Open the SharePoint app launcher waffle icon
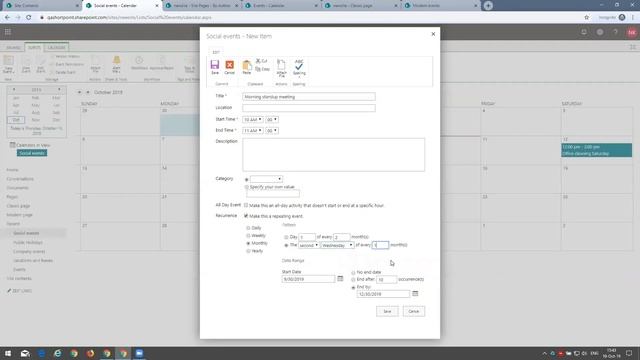This screenshot has height=360, width=640. (8, 31)
